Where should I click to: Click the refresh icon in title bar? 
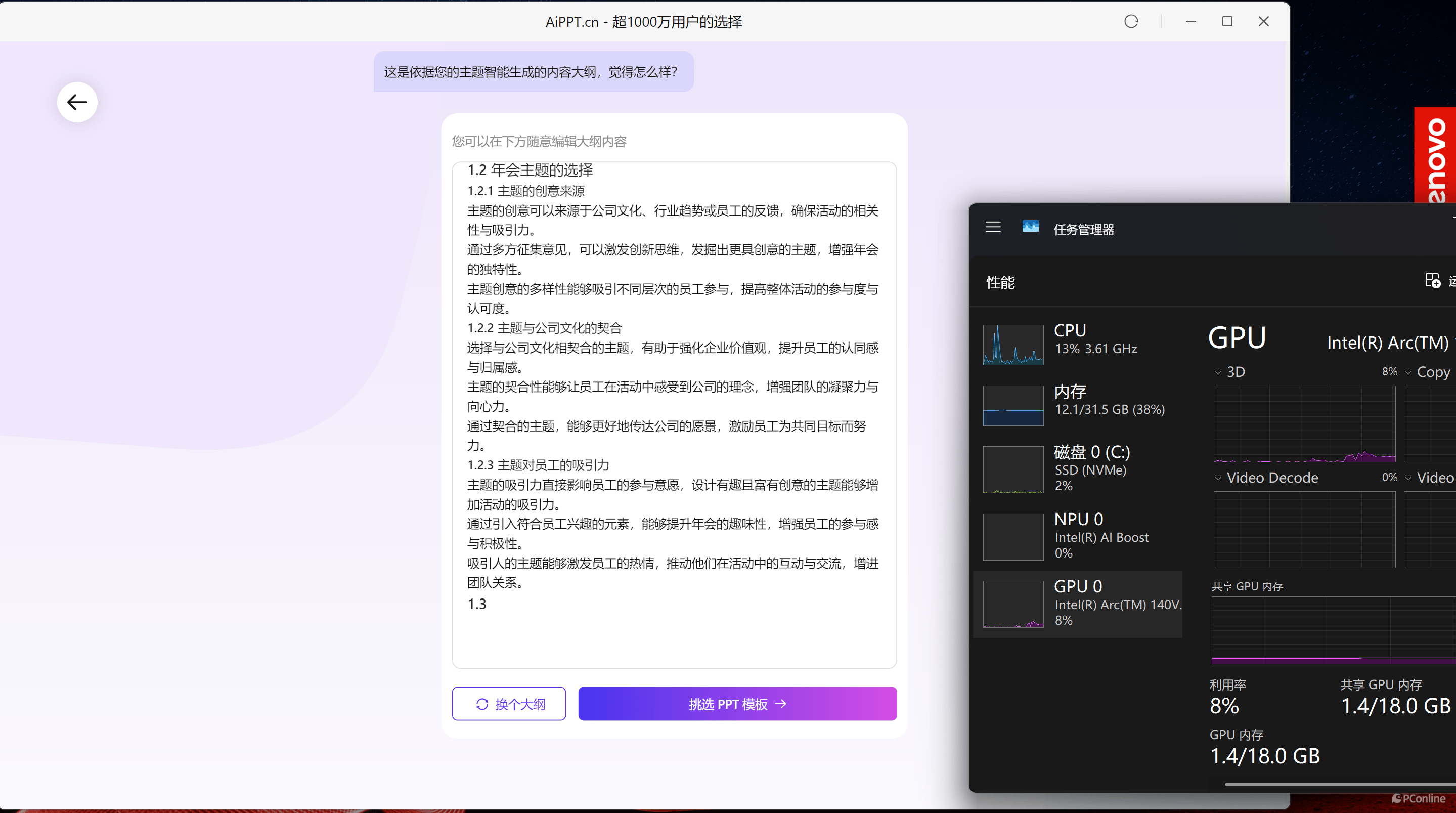point(1131,21)
